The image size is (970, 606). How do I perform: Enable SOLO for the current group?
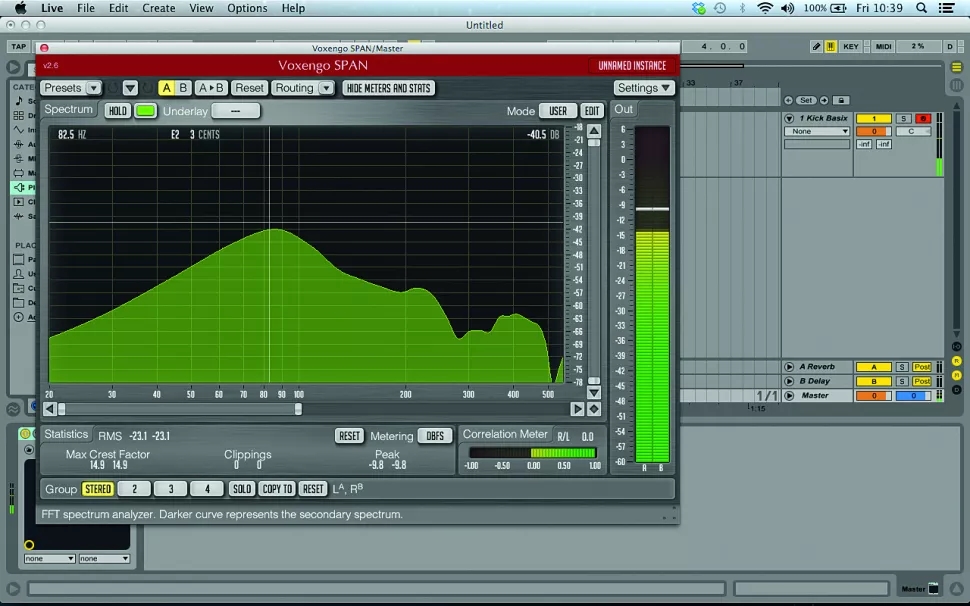(x=241, y=489)
